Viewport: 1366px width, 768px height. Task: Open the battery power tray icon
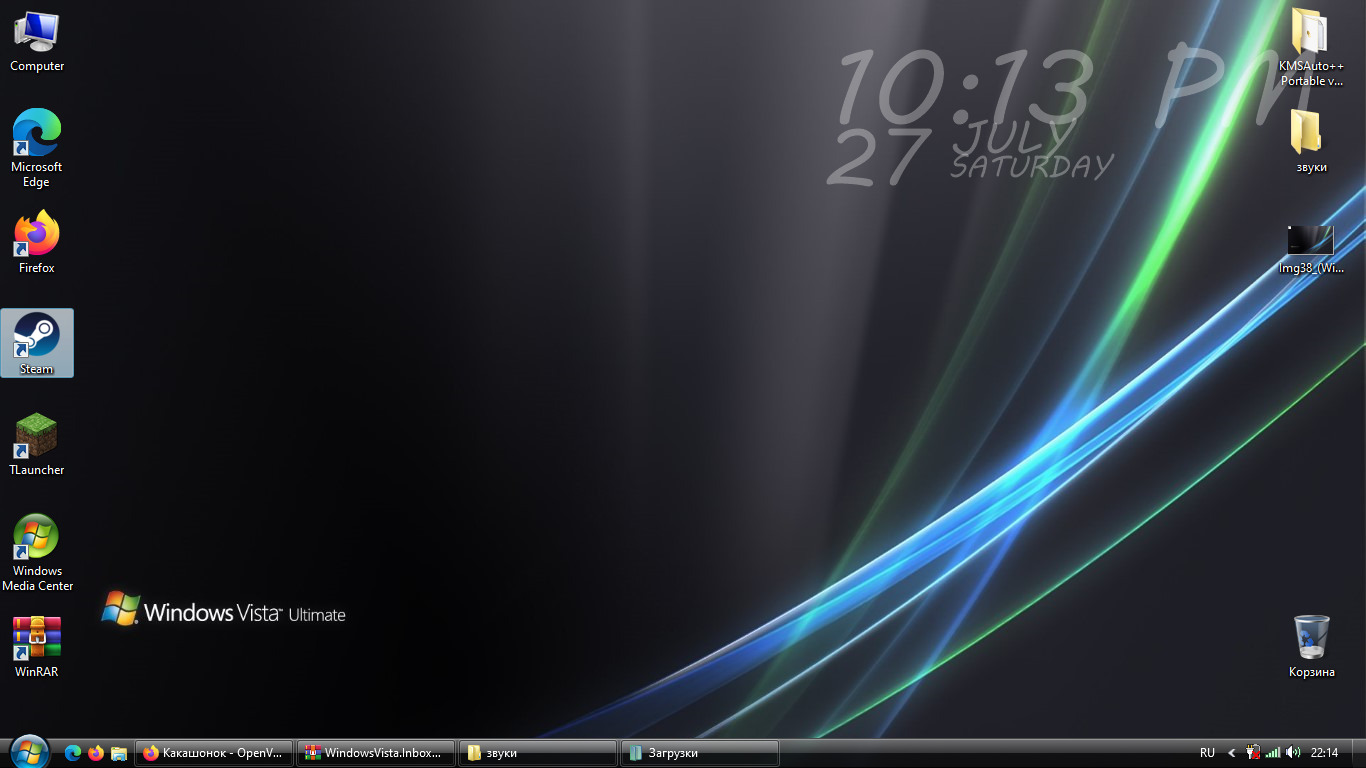(1254, 753)
